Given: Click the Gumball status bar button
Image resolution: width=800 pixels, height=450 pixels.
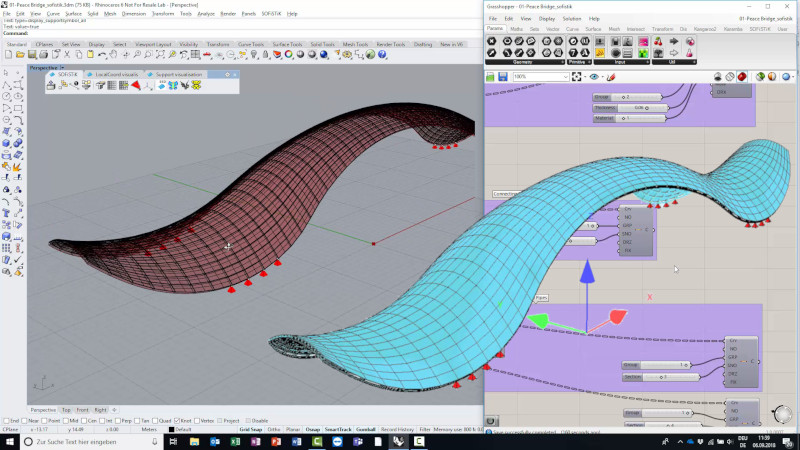Looking at the screenshot, I should pos(364,429).
